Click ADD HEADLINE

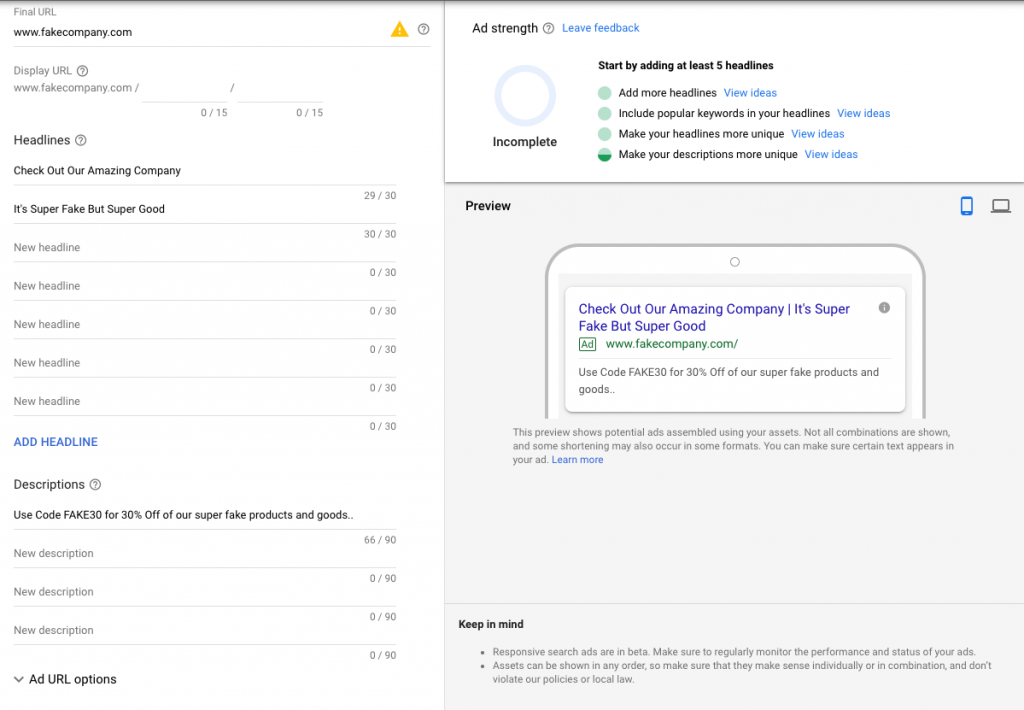(56, 442)
